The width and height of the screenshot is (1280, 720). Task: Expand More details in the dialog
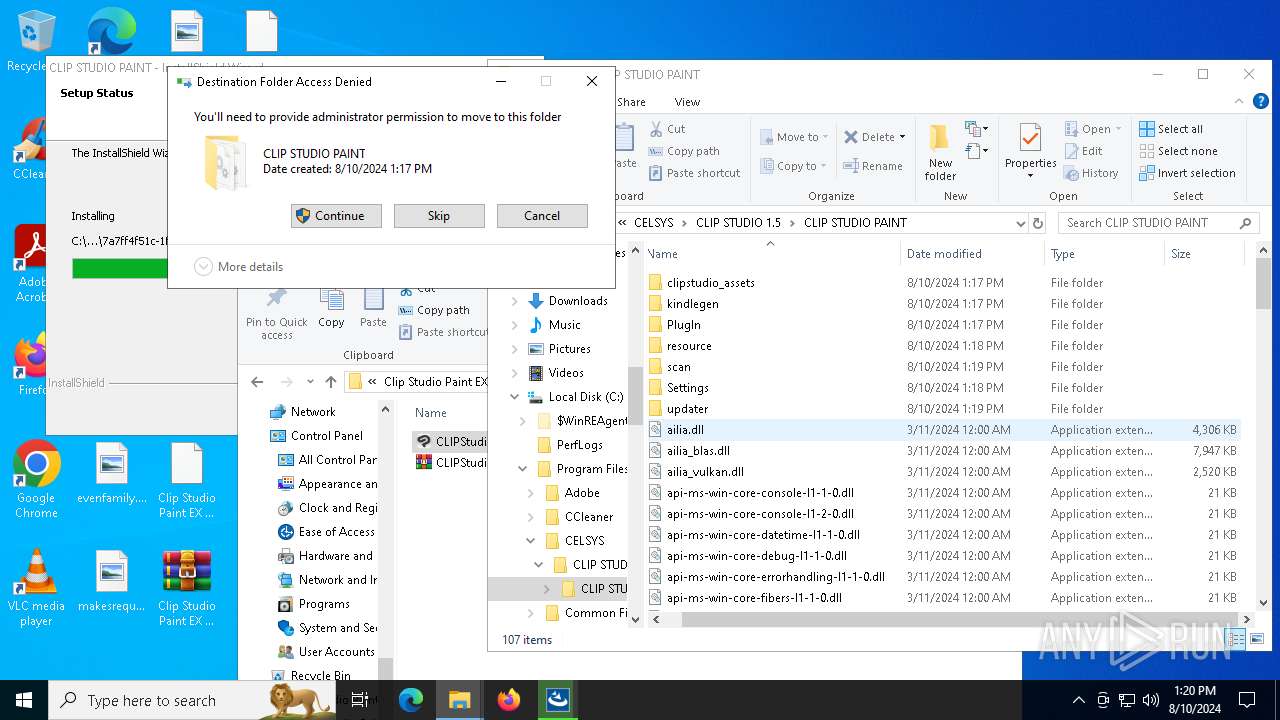point(239,267)
